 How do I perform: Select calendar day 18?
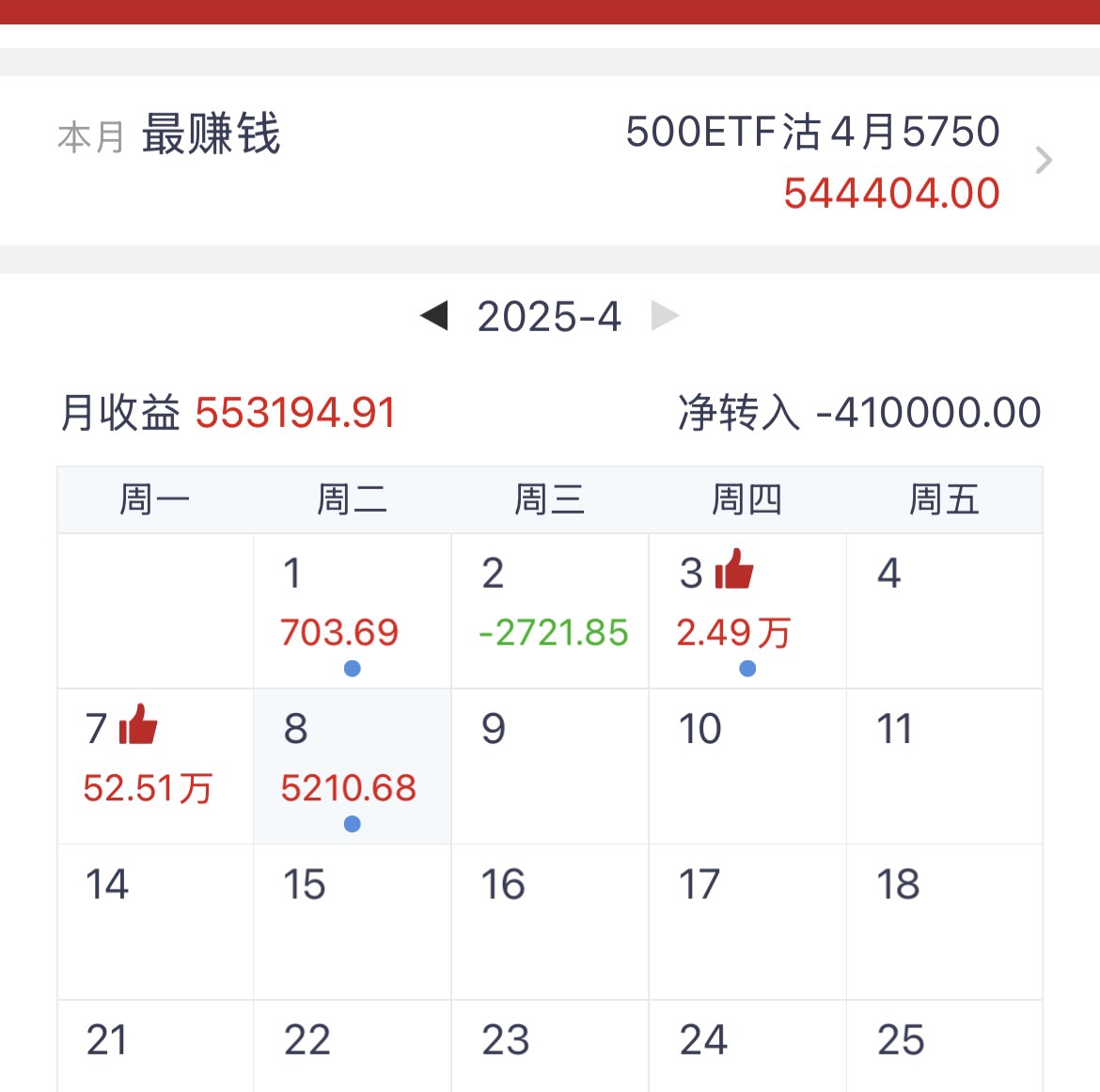point(945,922)
